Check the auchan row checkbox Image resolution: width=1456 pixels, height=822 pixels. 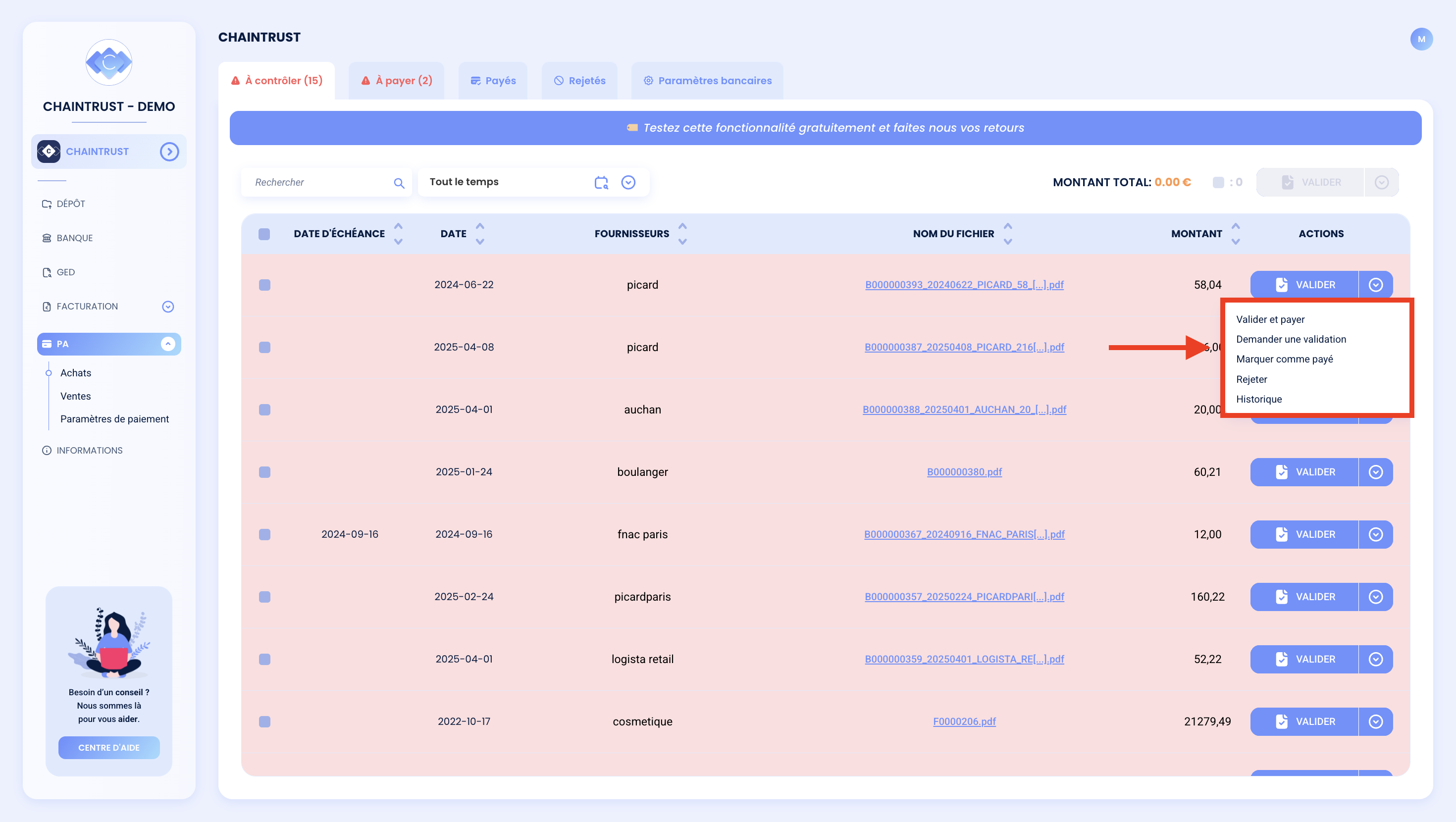pos(264,410)
